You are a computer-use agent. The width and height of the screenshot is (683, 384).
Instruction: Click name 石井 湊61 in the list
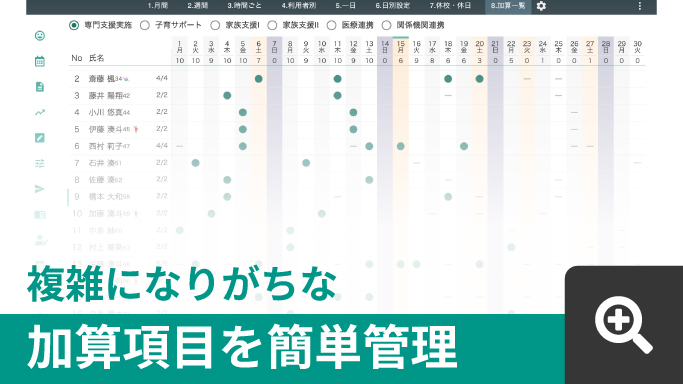pyautogui.click(x=105, y=163)
